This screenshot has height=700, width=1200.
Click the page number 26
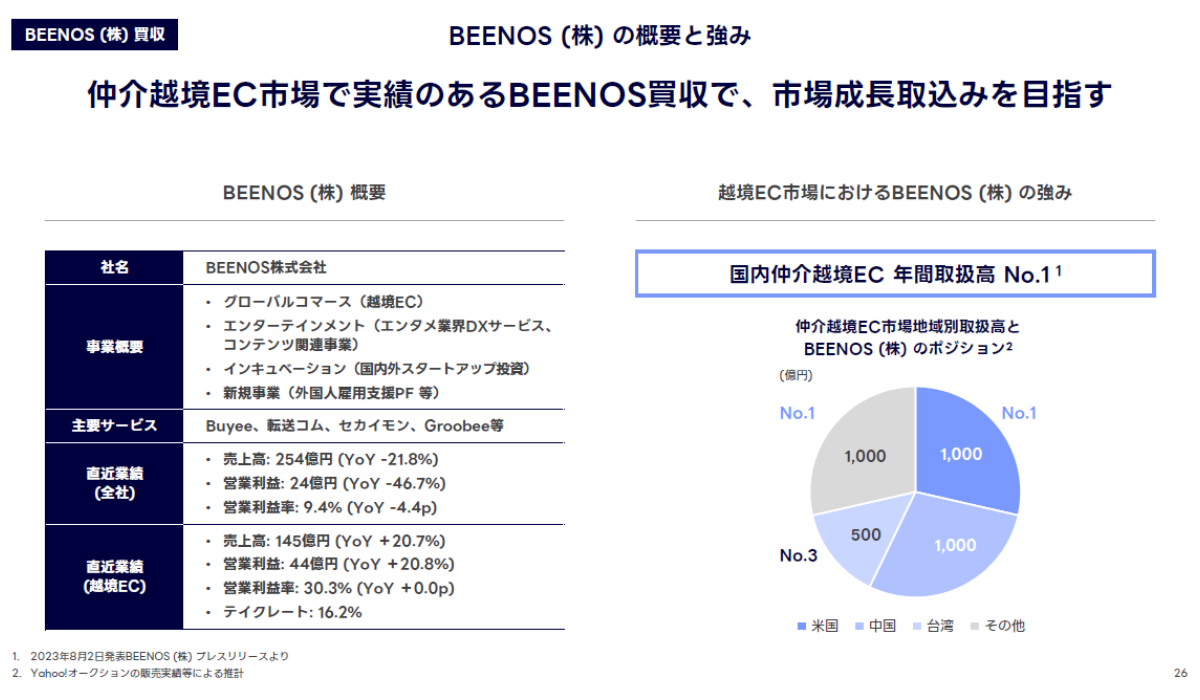pos(1180,673)
